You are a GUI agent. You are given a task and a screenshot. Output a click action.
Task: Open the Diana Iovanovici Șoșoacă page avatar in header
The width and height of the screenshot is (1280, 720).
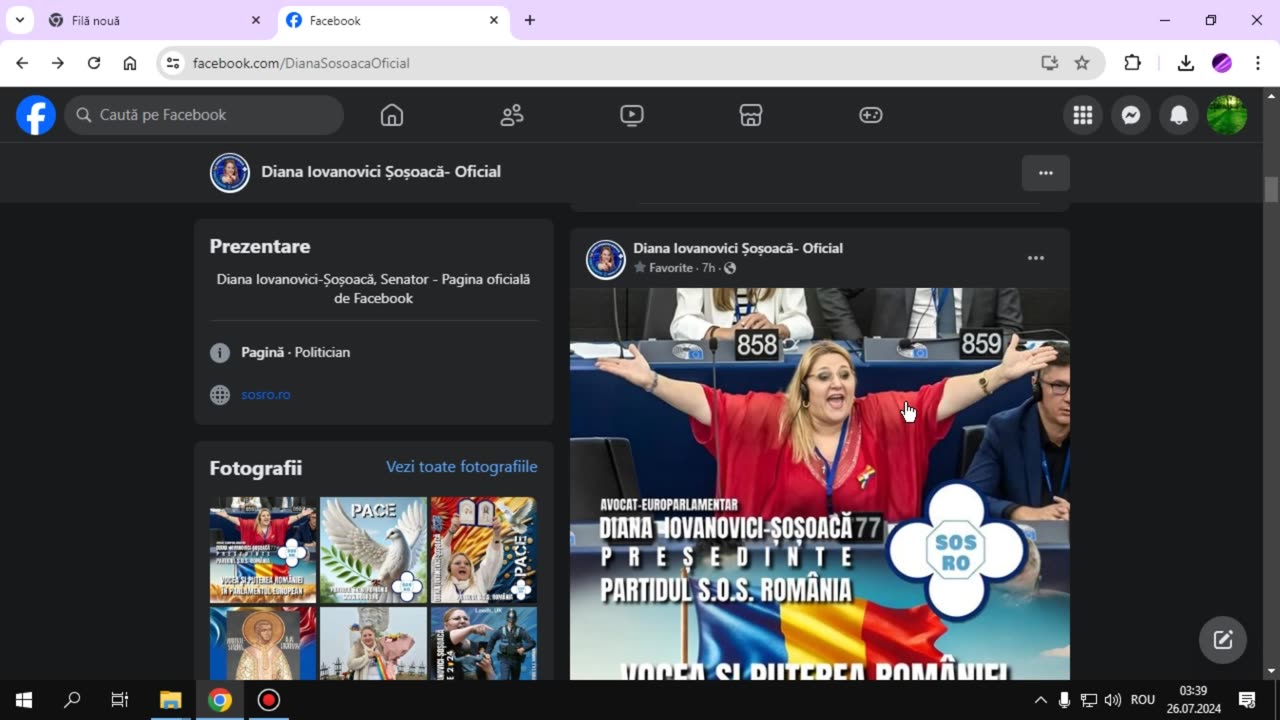pos(230,173)
